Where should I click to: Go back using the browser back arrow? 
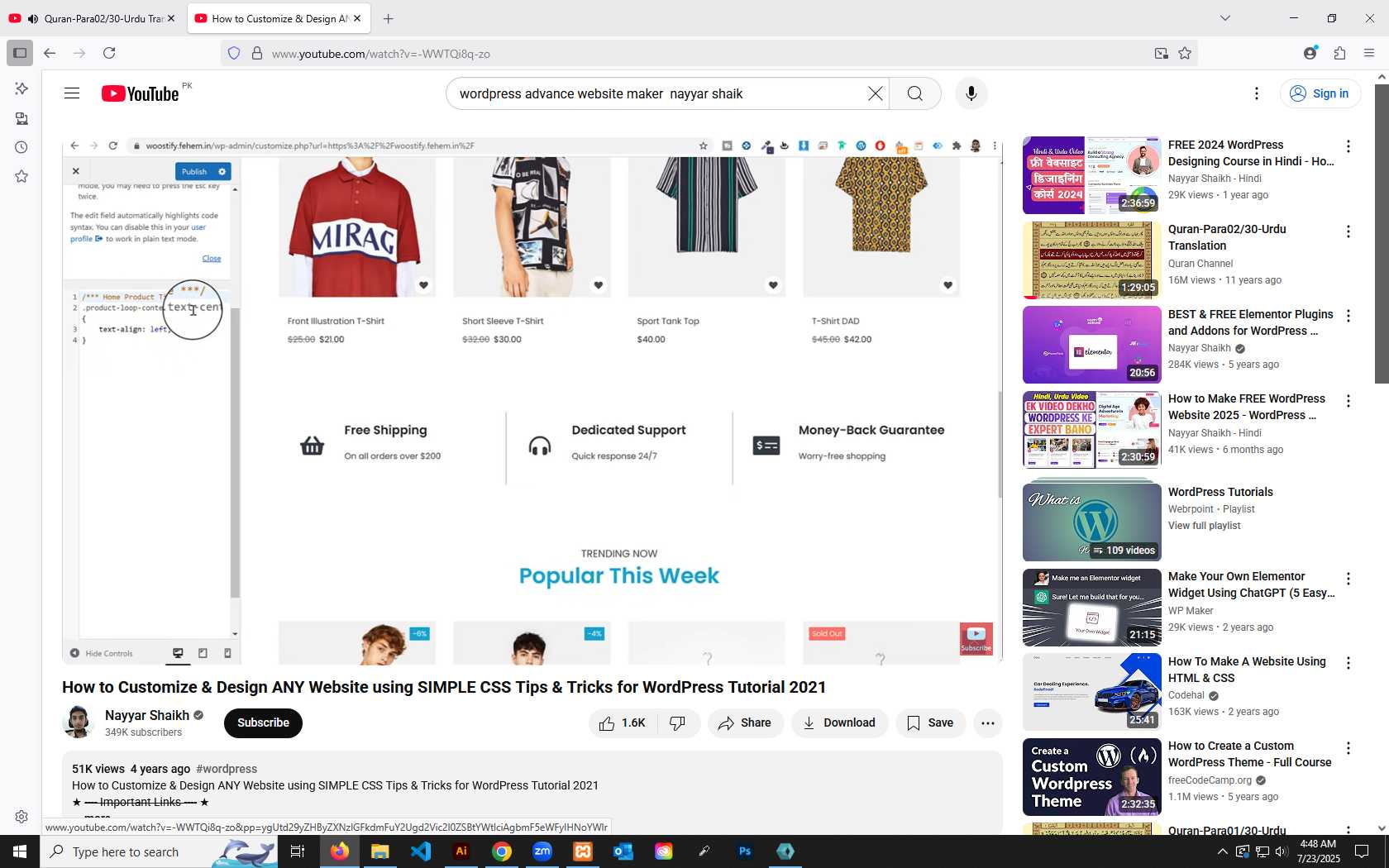click(50, 53)
